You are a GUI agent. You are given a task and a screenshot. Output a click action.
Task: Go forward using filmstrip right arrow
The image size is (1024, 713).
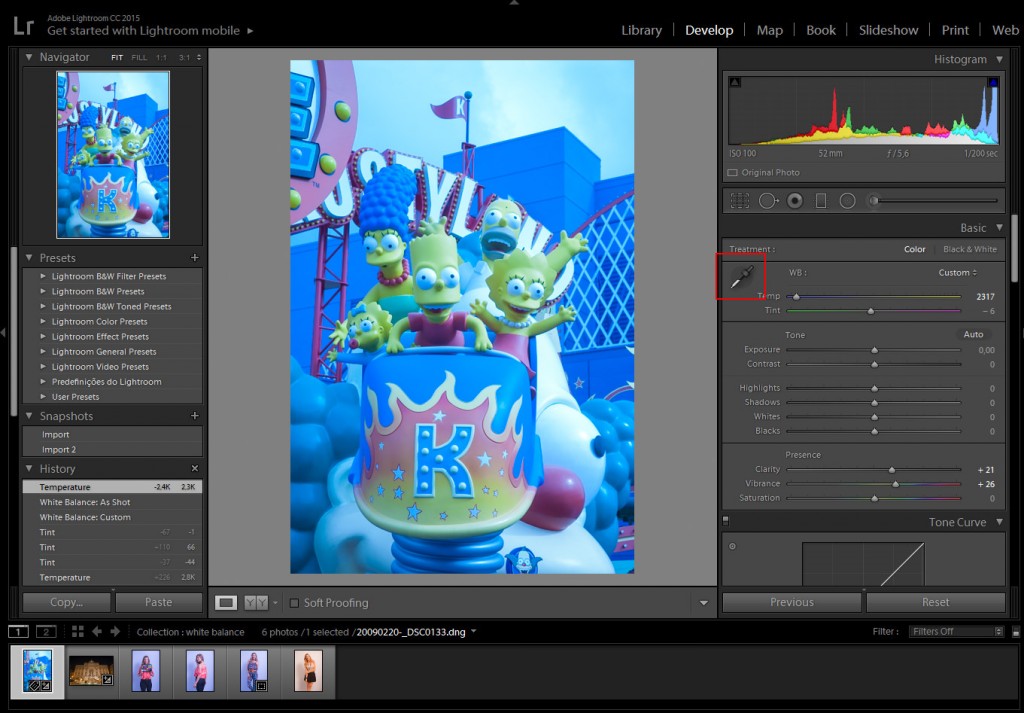tap(115, 631)
